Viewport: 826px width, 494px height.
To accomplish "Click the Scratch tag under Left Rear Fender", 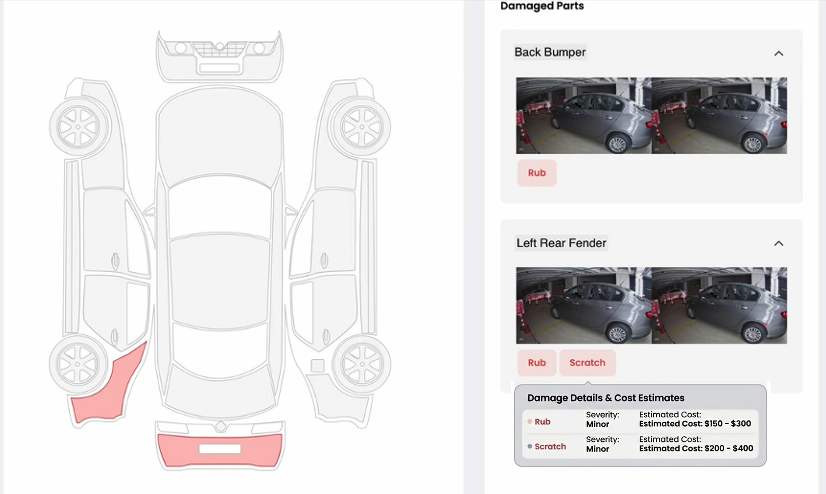I will (587, 362).
